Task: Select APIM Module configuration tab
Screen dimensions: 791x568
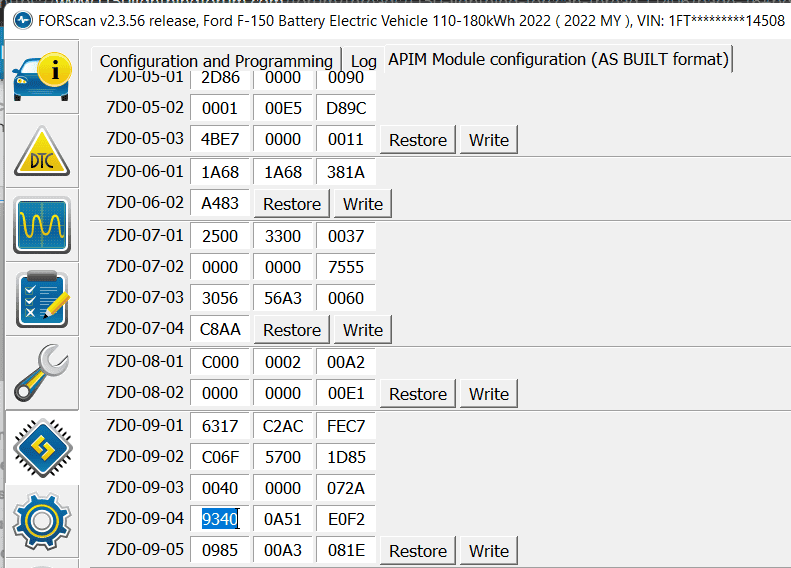Action: pos(558,59)
